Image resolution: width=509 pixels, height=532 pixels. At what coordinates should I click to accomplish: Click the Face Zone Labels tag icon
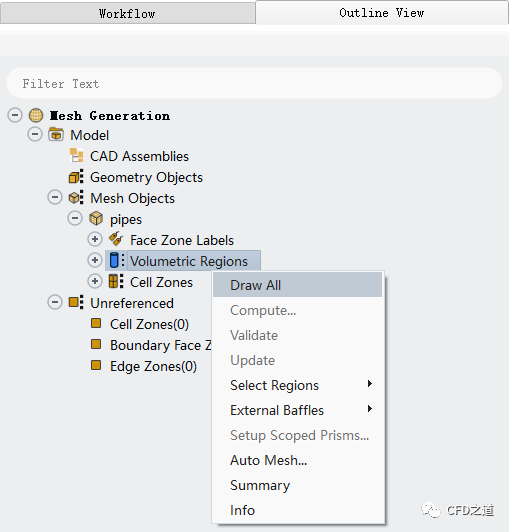click(x=116, y=239)
